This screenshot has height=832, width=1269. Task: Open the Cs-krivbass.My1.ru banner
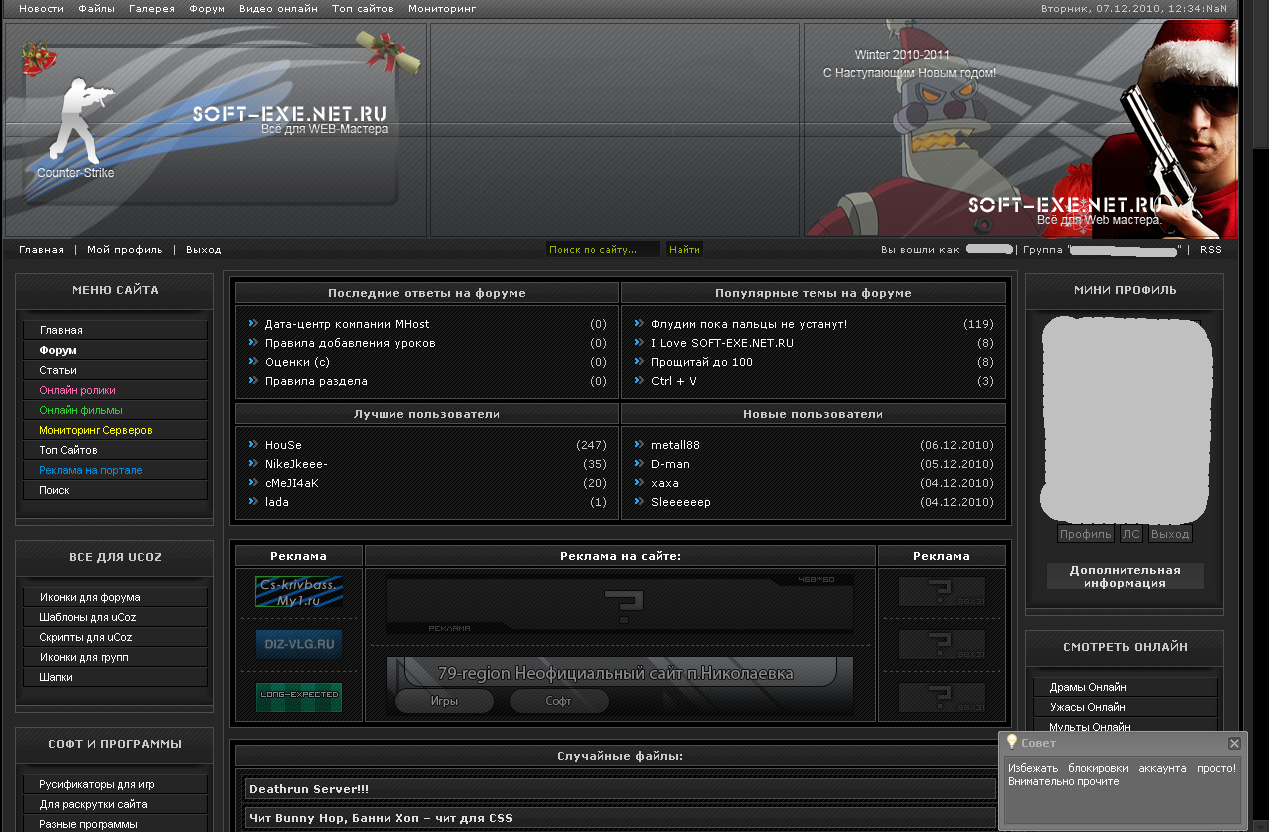point(299,591)
